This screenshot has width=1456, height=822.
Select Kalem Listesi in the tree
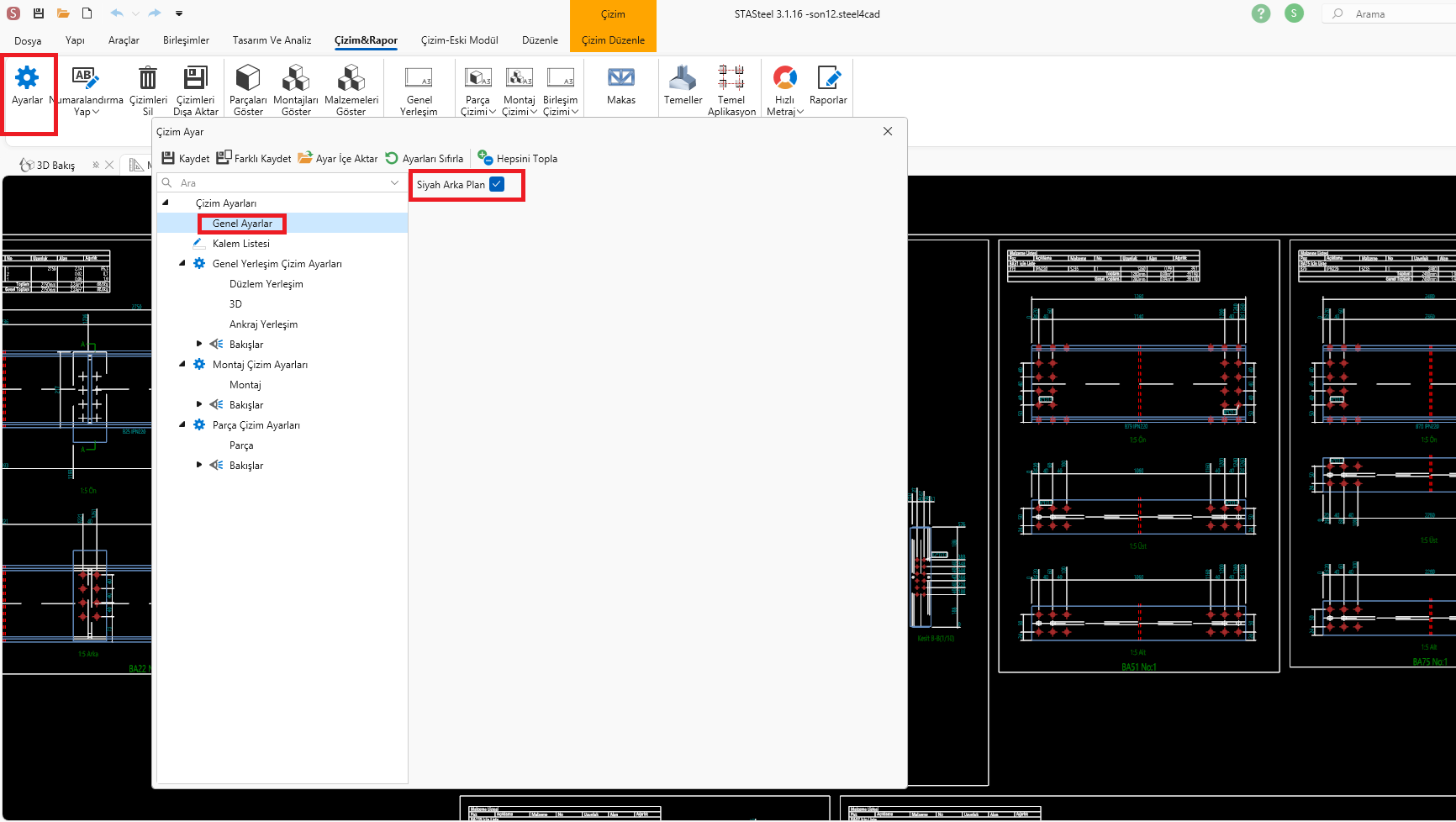coord(241,244)
